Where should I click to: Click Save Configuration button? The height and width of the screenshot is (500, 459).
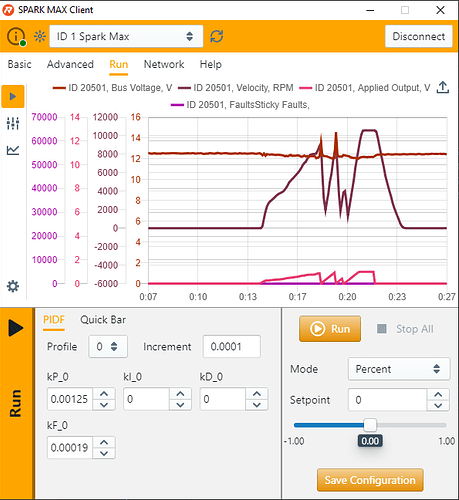(x=370, y=480)
